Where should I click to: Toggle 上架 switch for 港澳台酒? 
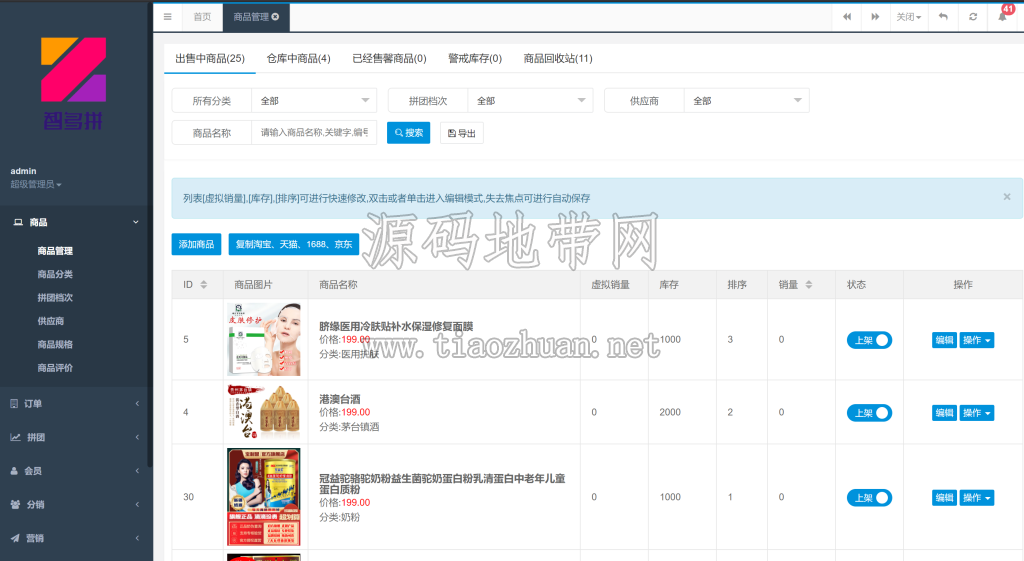[869, 413]
